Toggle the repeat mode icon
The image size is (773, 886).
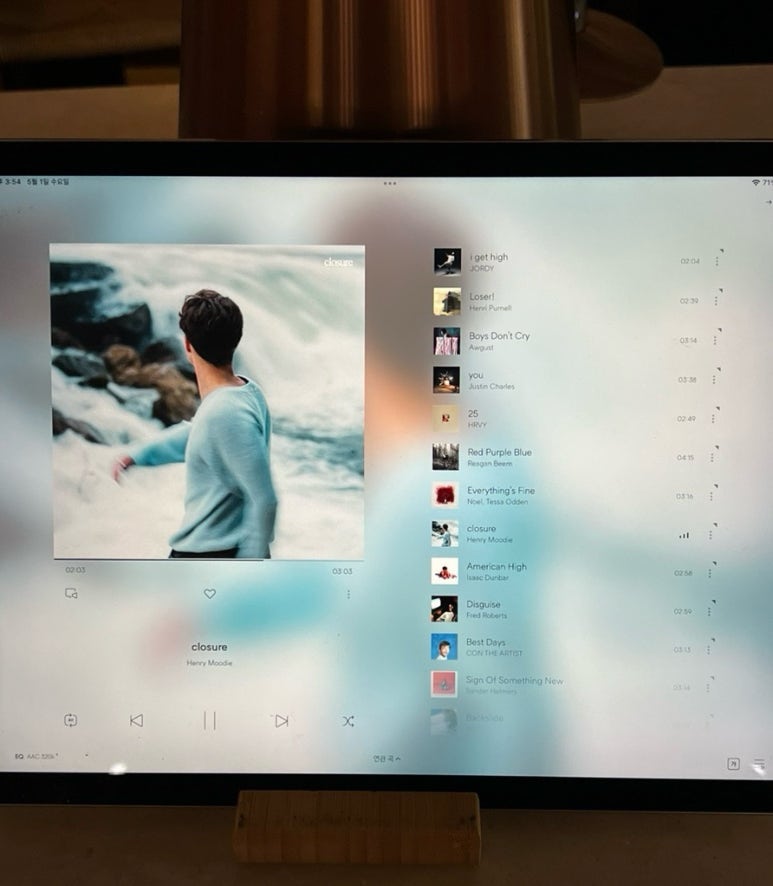pyautogui.click(x=71, y=720)
